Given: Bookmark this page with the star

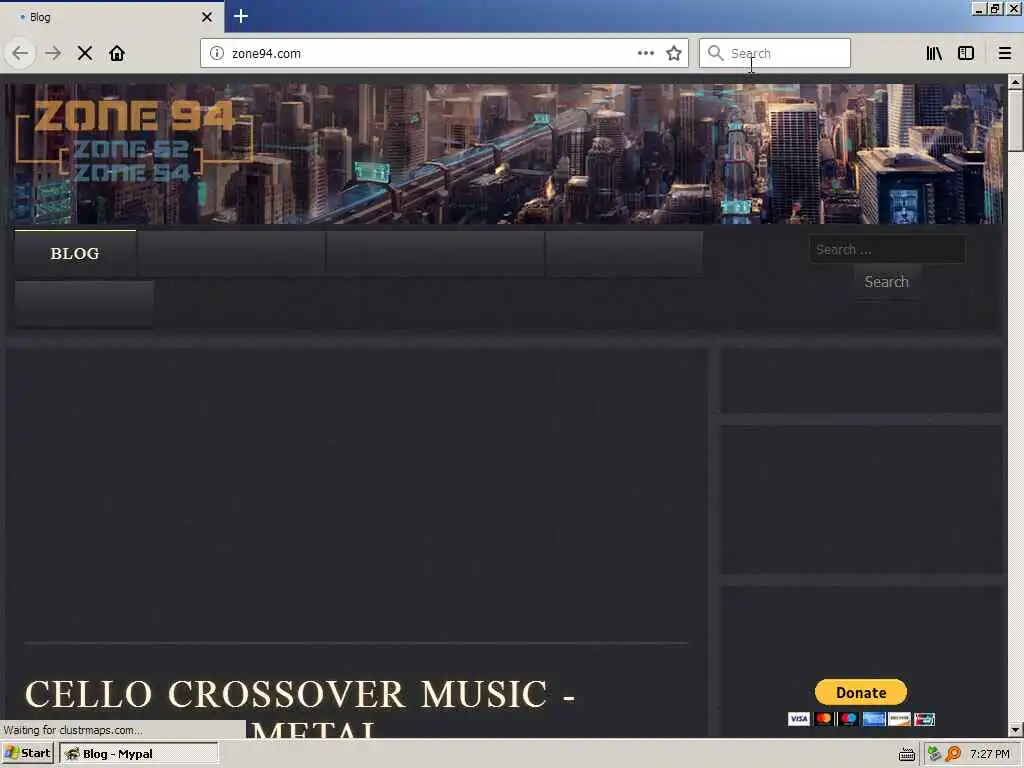Looking at the screenshot, I should [674, 53].
